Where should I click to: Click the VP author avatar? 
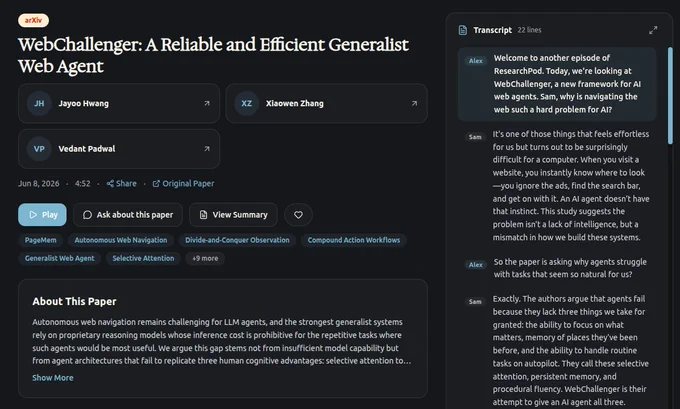coord(39,149)
